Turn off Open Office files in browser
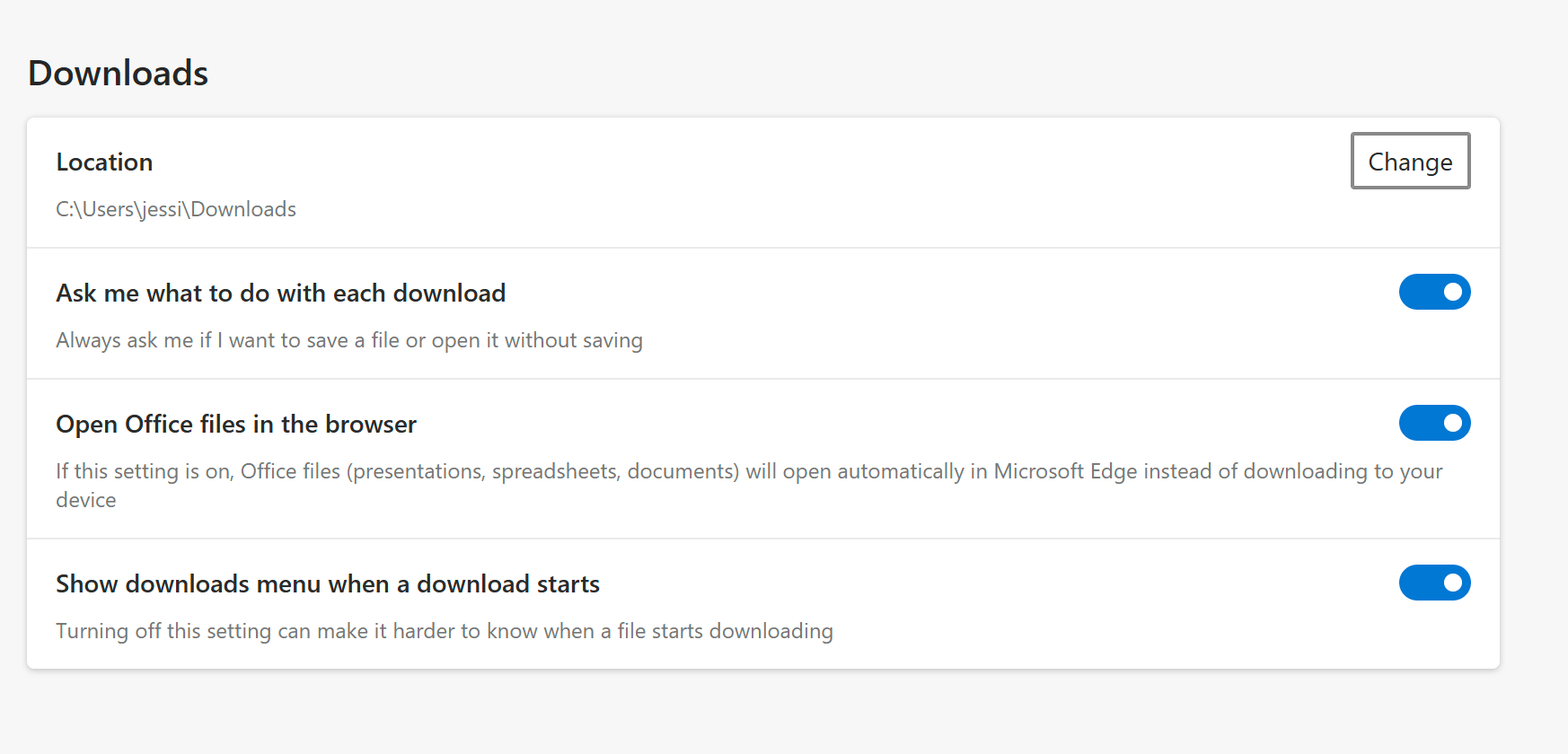The image size is (1568, 754). pos(1434,423)
